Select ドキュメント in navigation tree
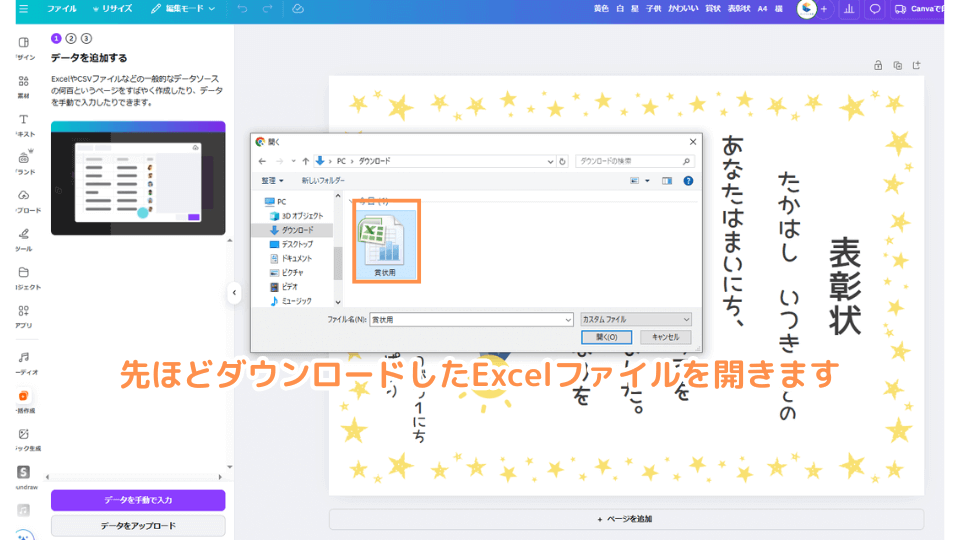 291,258
